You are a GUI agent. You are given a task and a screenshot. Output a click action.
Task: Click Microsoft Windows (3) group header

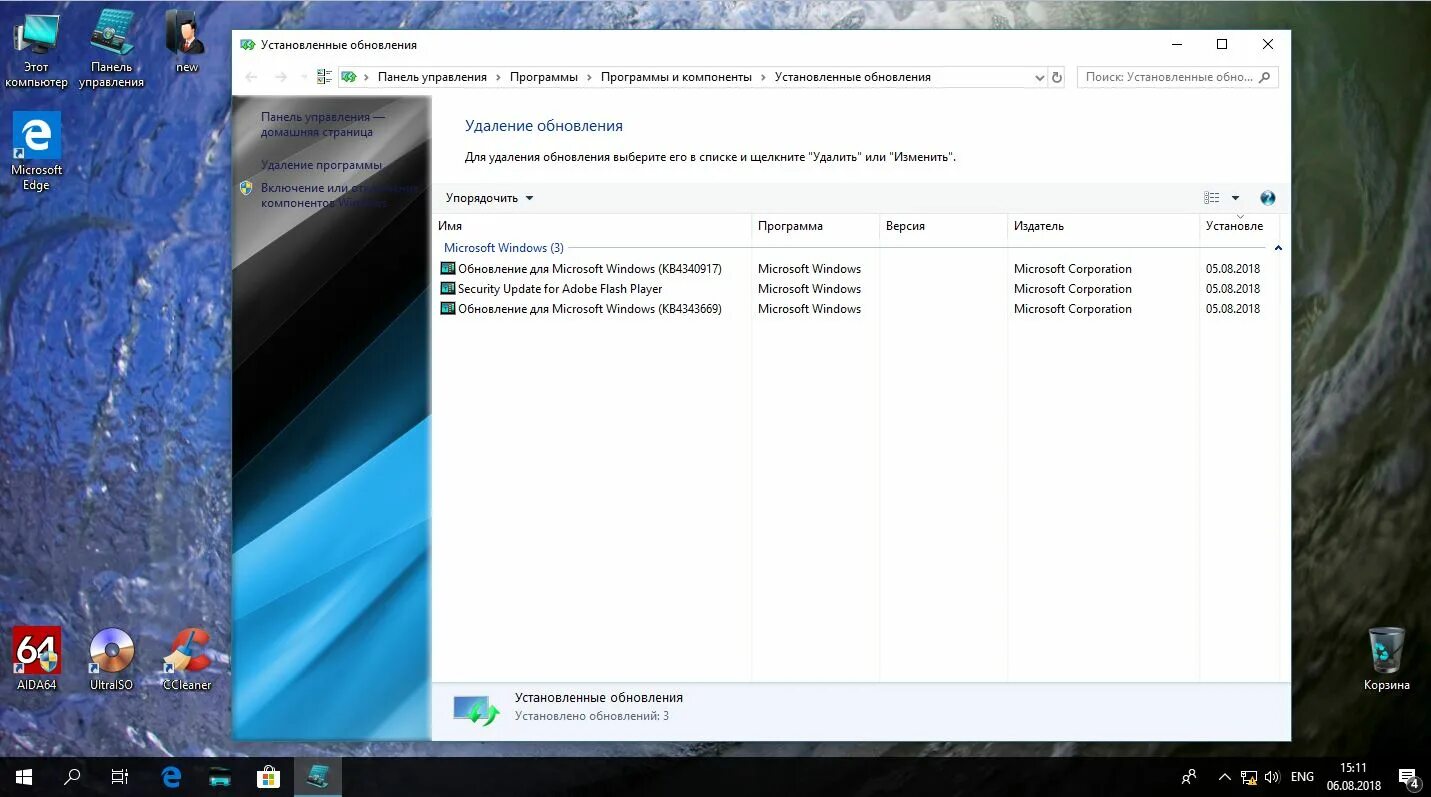504,248
